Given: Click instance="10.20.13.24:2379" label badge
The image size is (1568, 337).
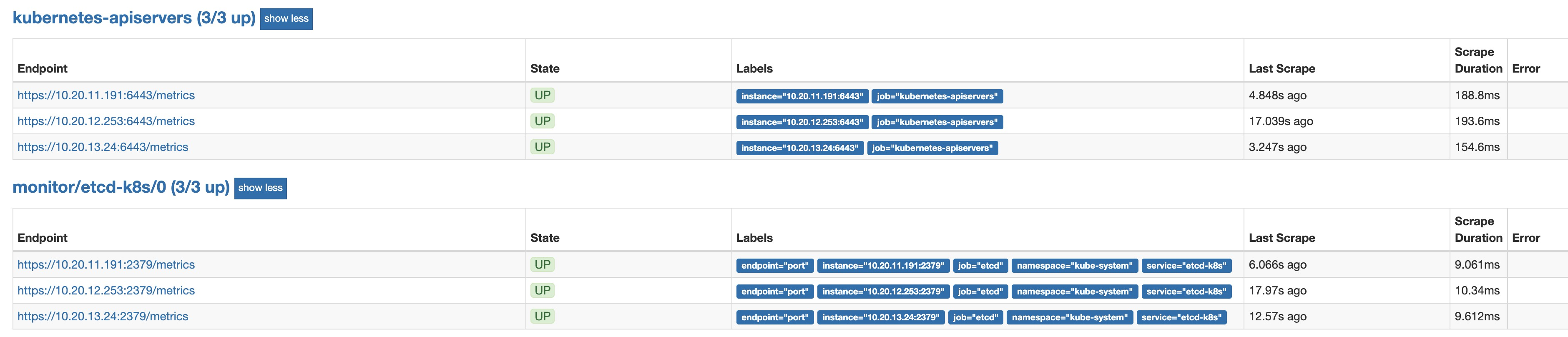Looking at the screenshot, I should 881,317.
